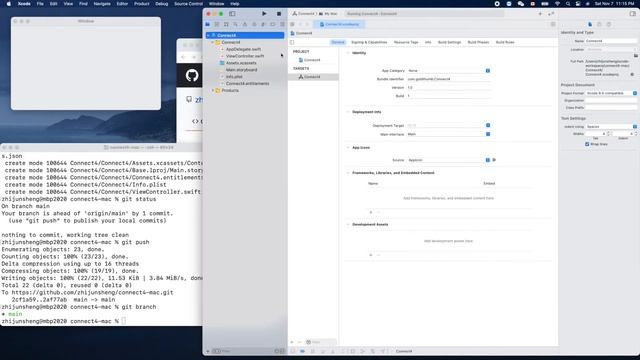Image resolution: width=640 pixels, height=360 pixels.
Task: Collapse the Deployment Info section
Action: (x=348, y=112)
